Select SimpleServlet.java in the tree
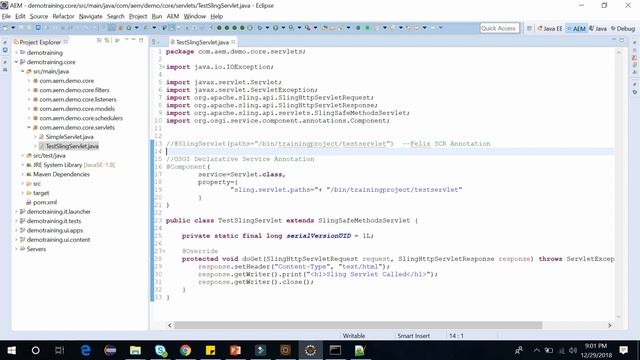640x360 pixels. tap(69, 137)
